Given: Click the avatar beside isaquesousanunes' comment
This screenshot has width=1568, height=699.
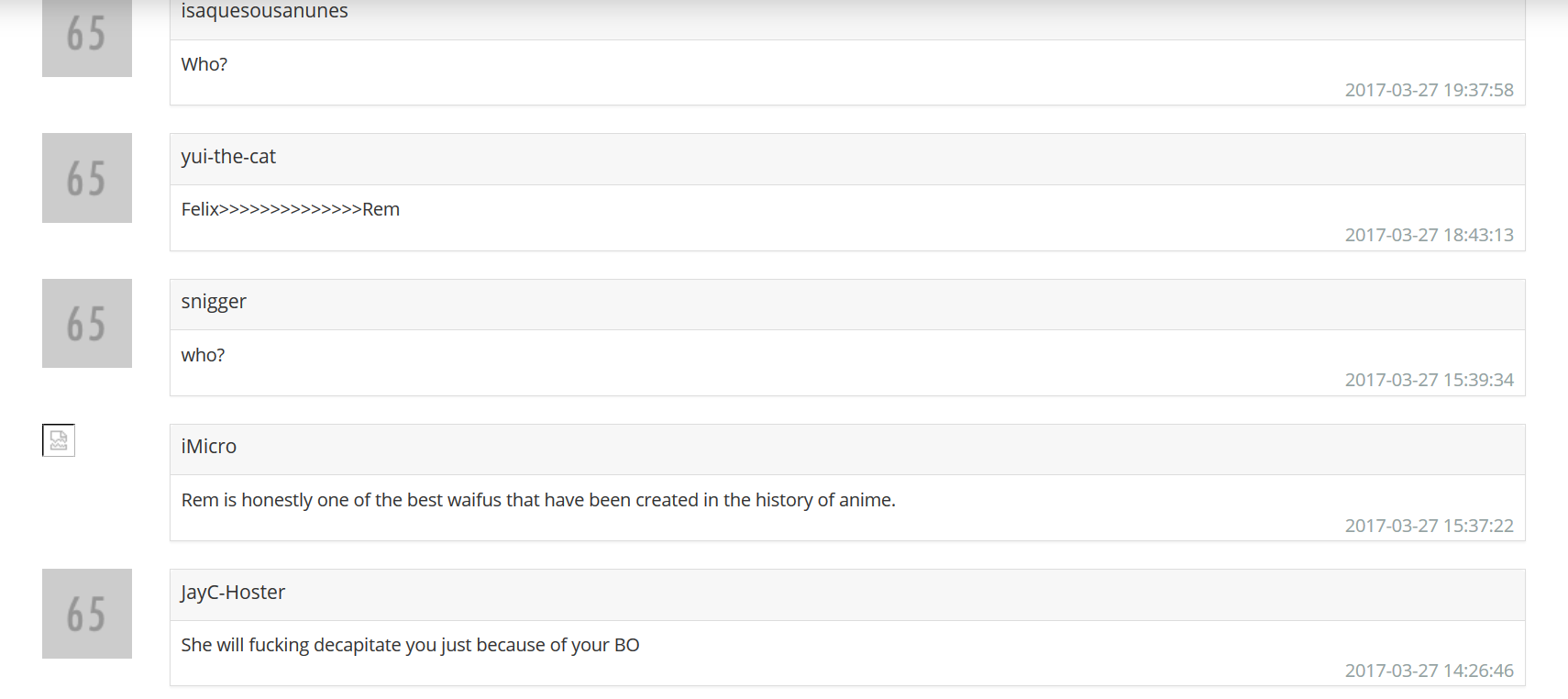Looking at the screenshot, I should (87, 38).
